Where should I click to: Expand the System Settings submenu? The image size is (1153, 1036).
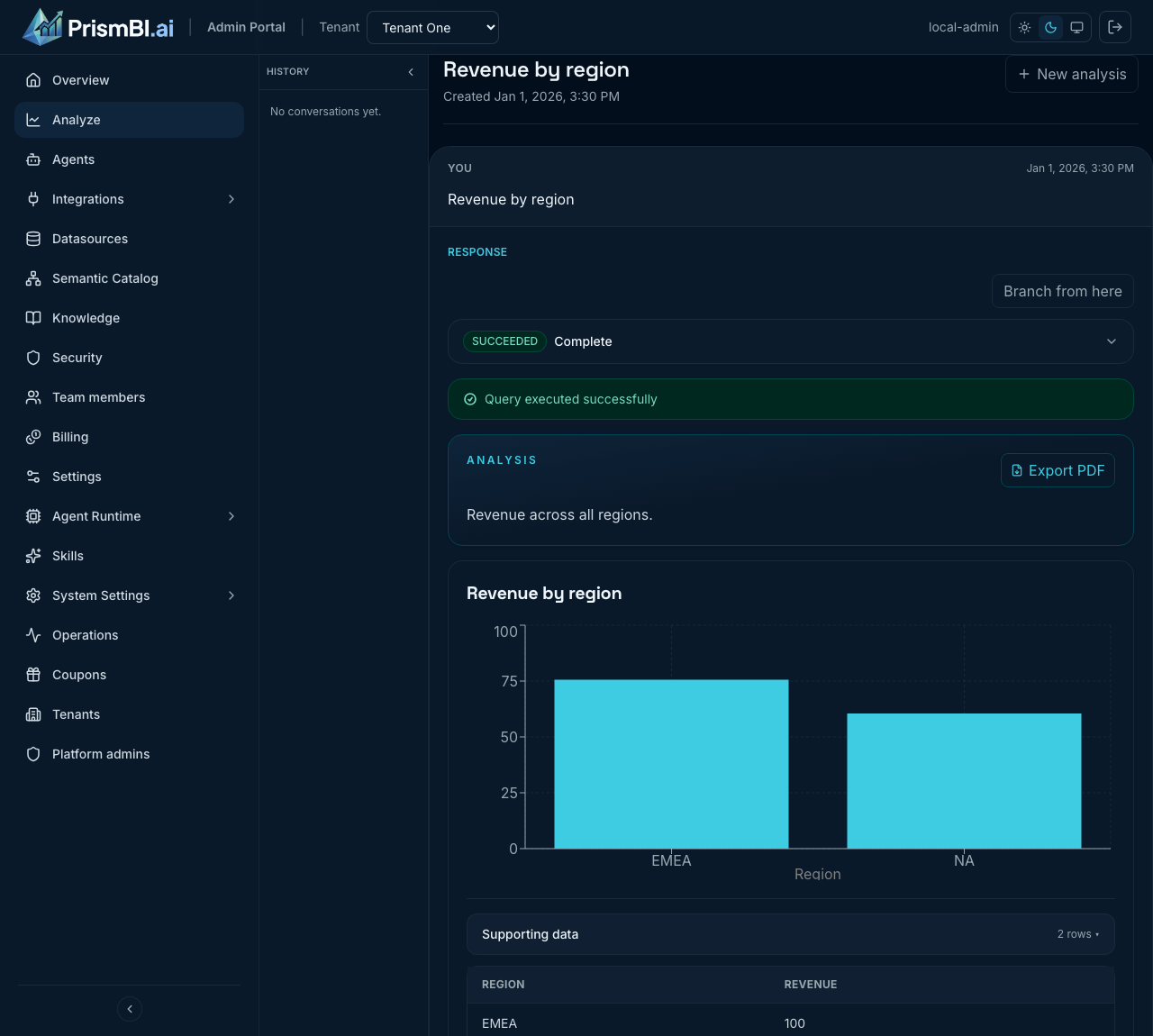[x=232, y=595]
